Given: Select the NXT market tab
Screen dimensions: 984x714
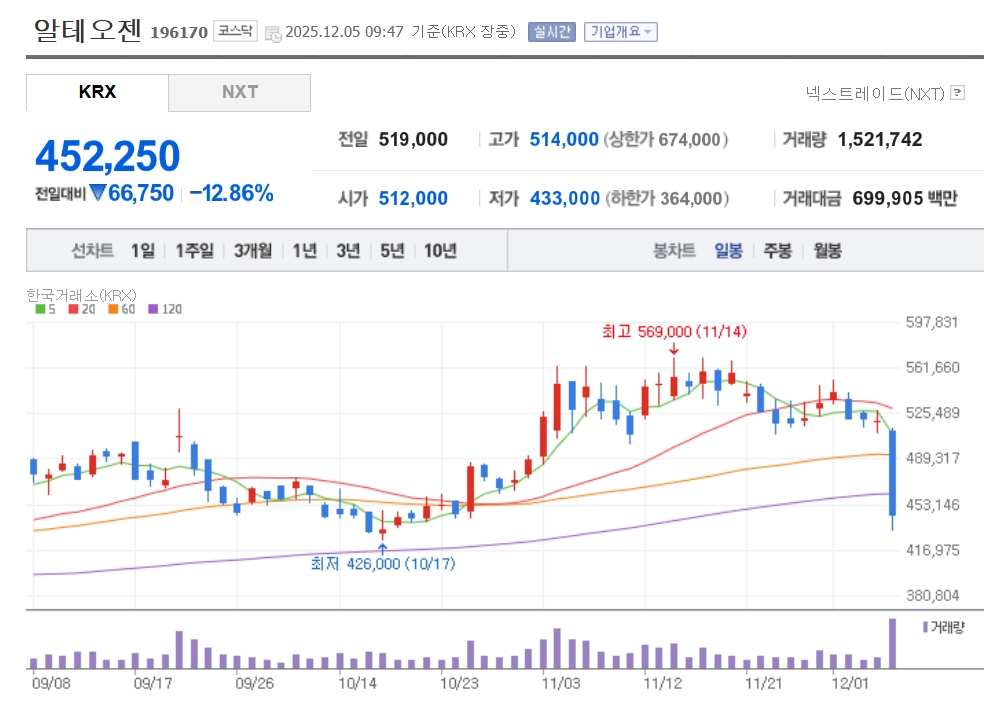Looking at the screenshot, I should click(x=239, y=92).
